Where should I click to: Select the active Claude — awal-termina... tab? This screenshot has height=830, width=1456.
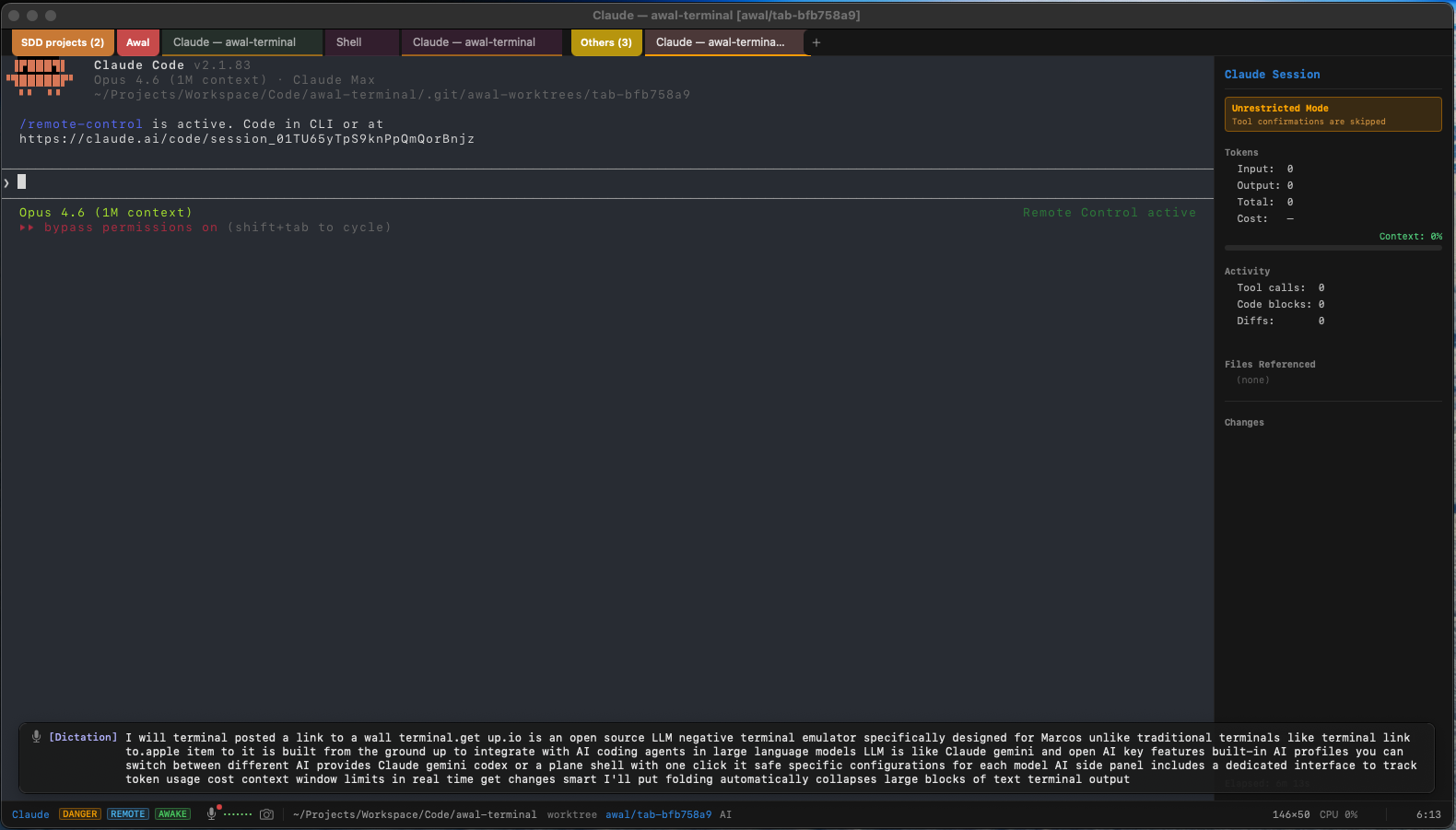pyautogui.click(x=726, y=42)
